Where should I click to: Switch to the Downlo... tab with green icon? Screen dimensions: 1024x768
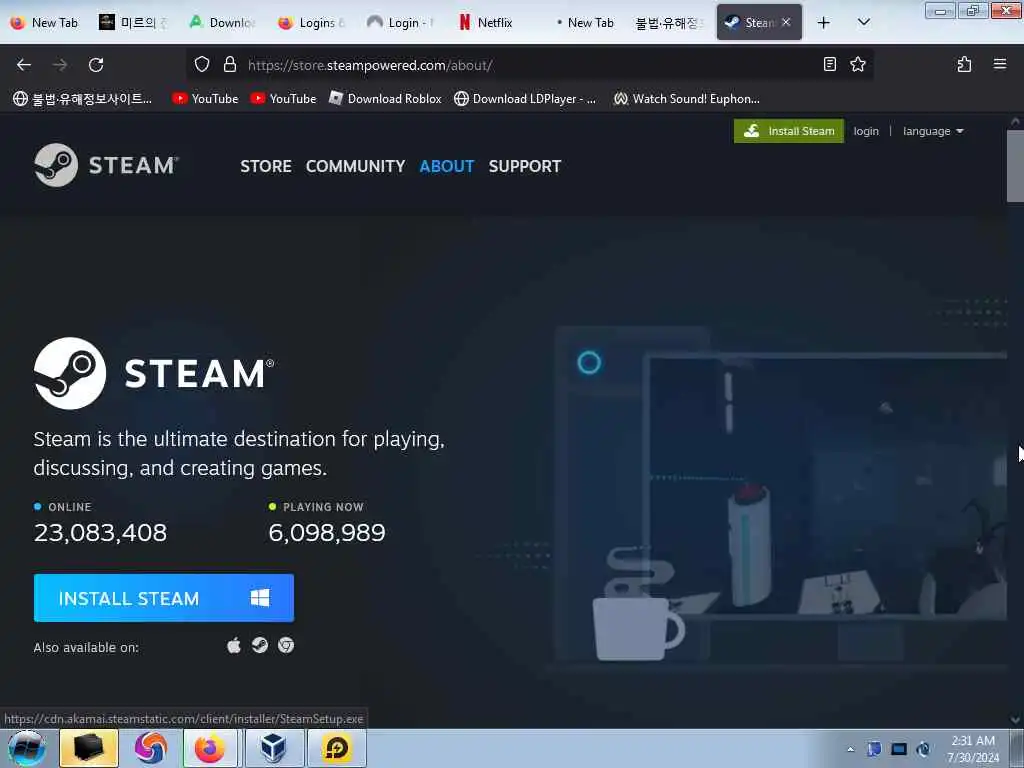pos(223,23)
